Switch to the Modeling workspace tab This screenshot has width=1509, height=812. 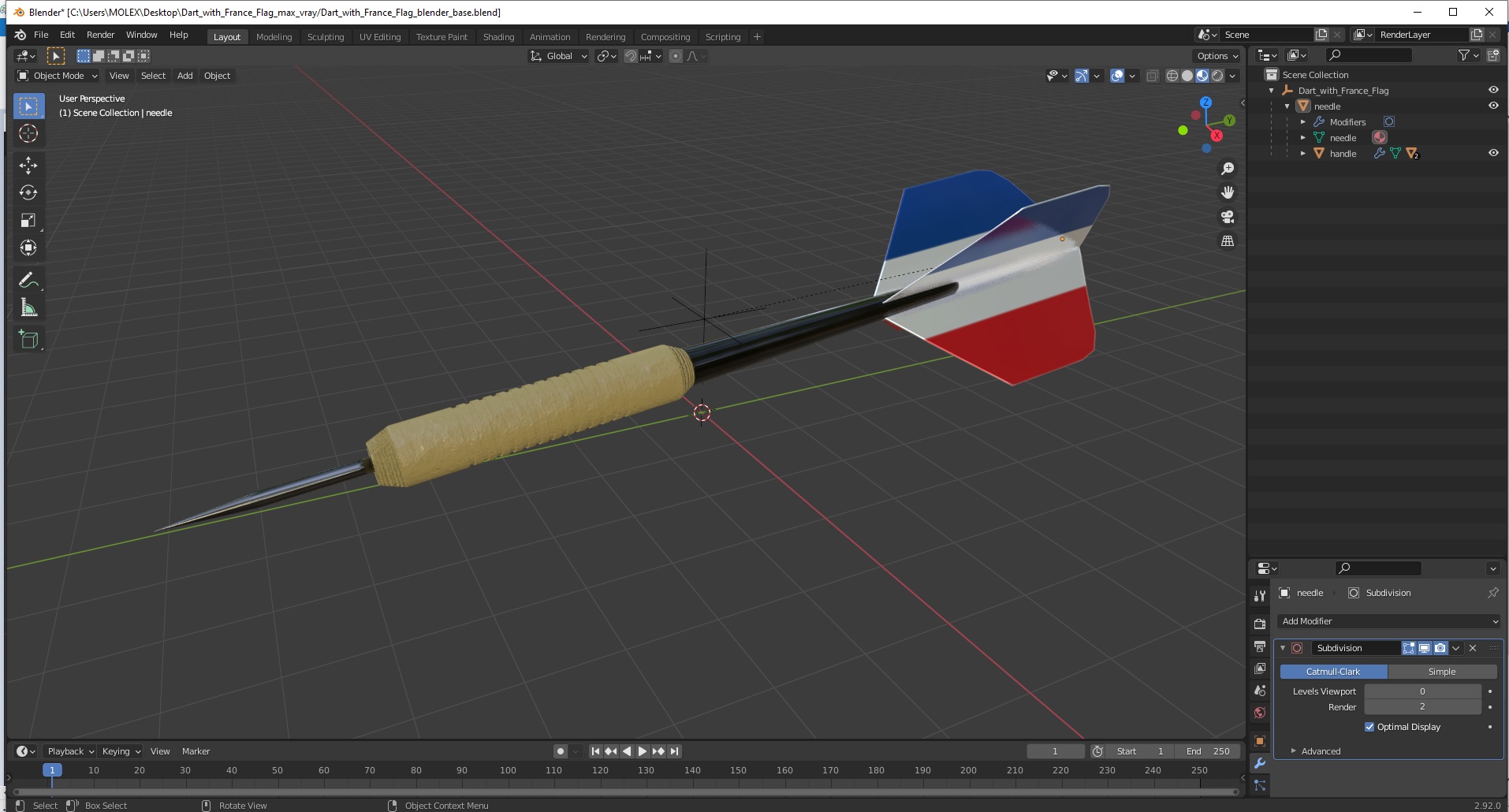[274, 37]
